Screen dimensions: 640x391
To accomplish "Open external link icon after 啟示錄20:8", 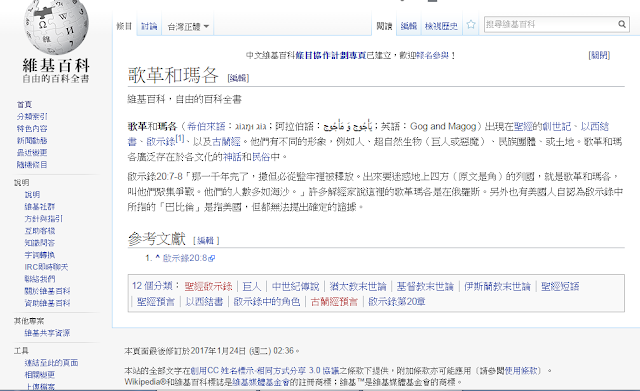I will tap(211, 258).
